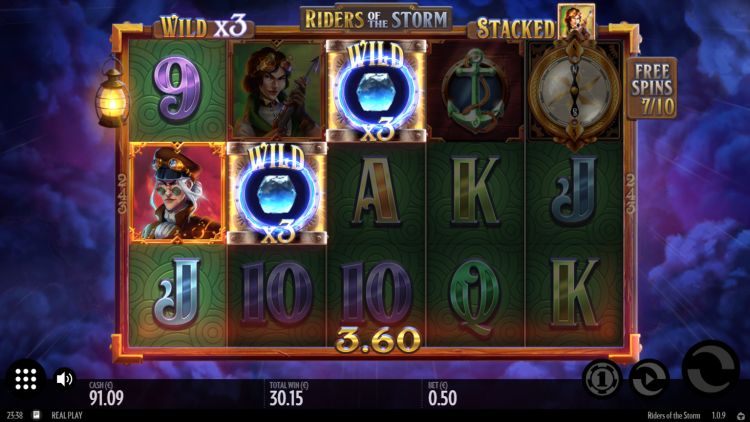750x422 pixels.
Task: Click the Free Spins 7/10 counter
Action: click(x=652, y=89)
